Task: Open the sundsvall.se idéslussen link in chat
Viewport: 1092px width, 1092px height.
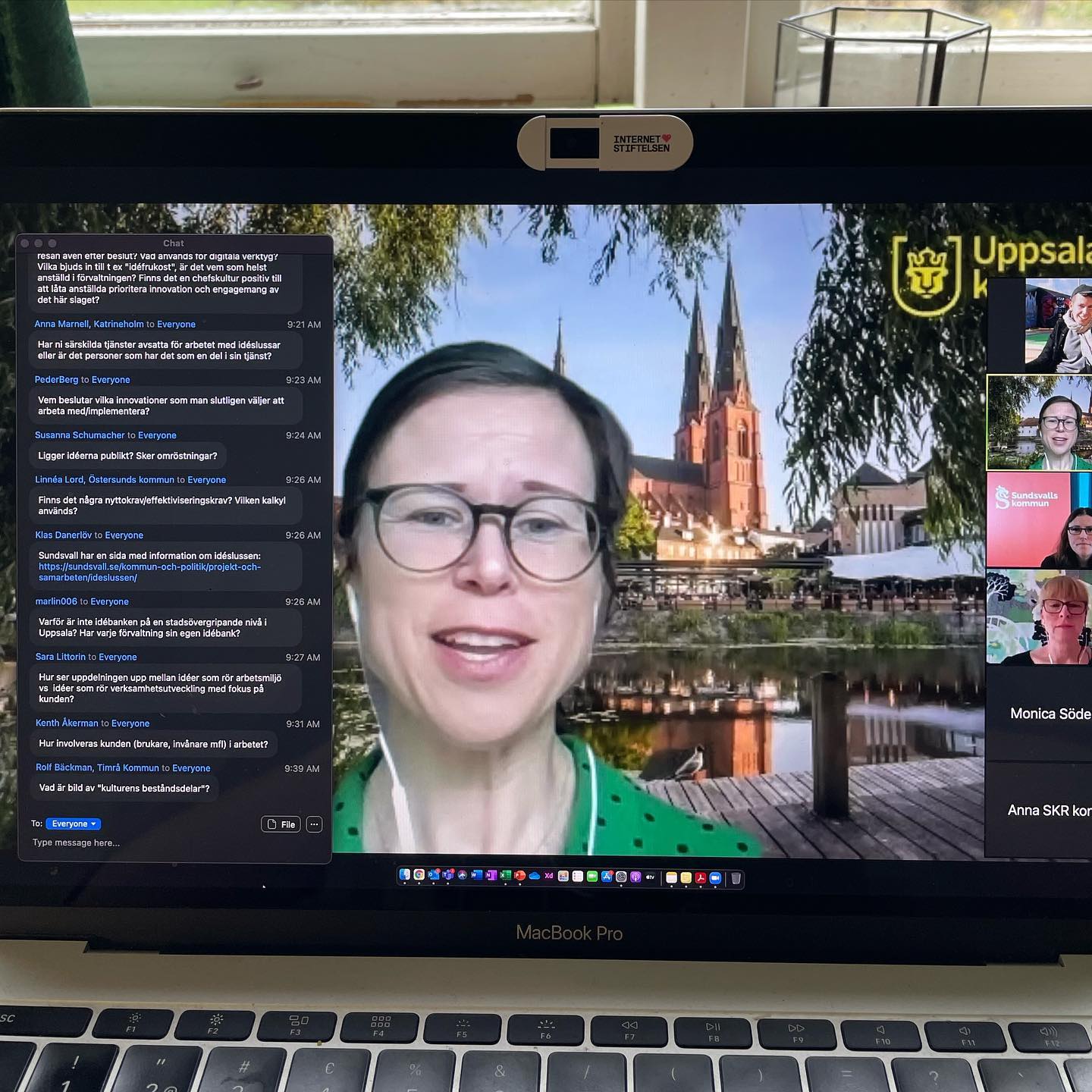Action: (149, 572)
